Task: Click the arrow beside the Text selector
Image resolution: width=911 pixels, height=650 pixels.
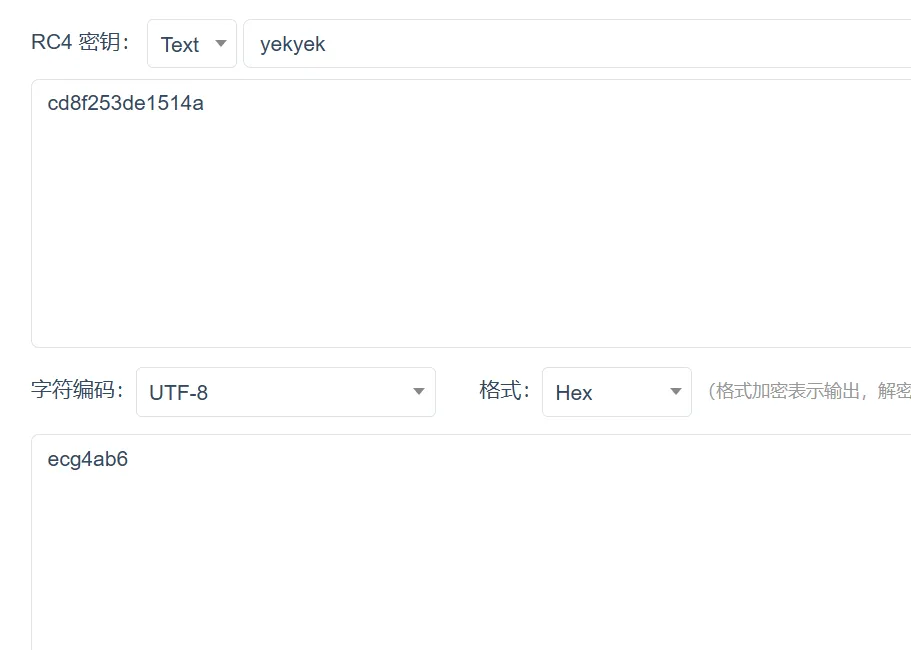Action: click(x=221, y=44)
